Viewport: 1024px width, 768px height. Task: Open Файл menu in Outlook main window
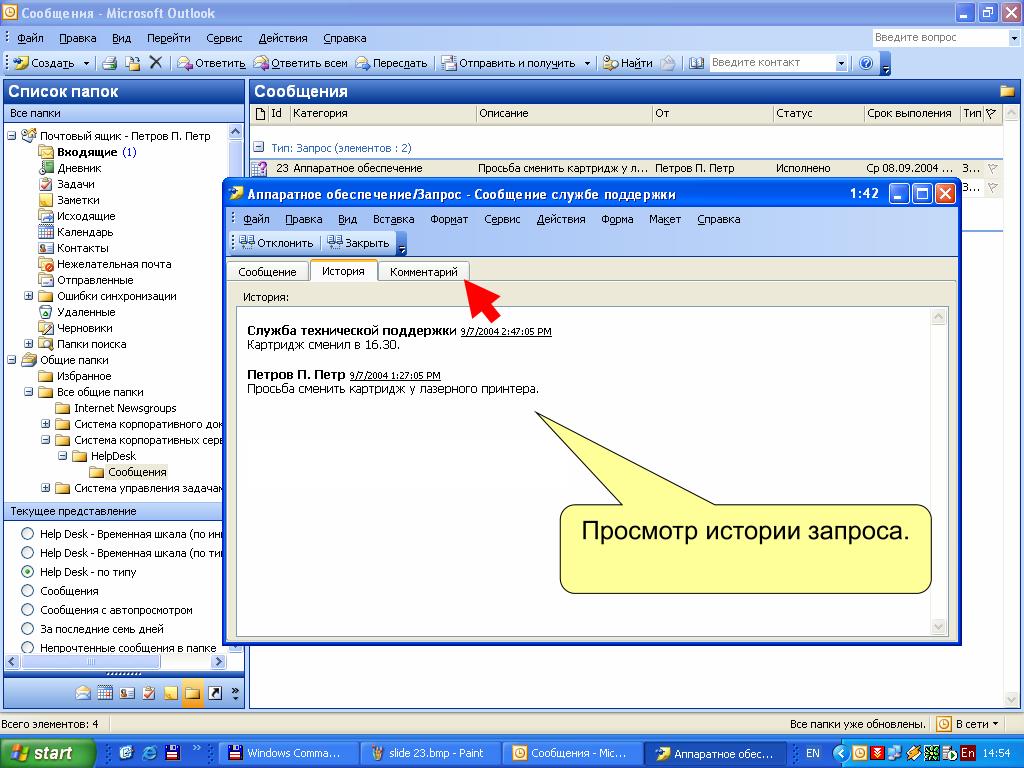point(30,38)
